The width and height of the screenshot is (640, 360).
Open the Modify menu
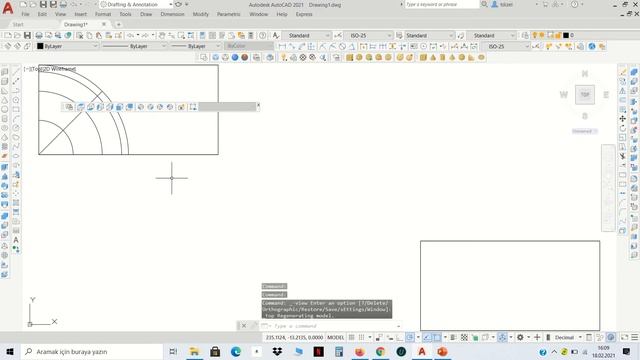[200, 14]
